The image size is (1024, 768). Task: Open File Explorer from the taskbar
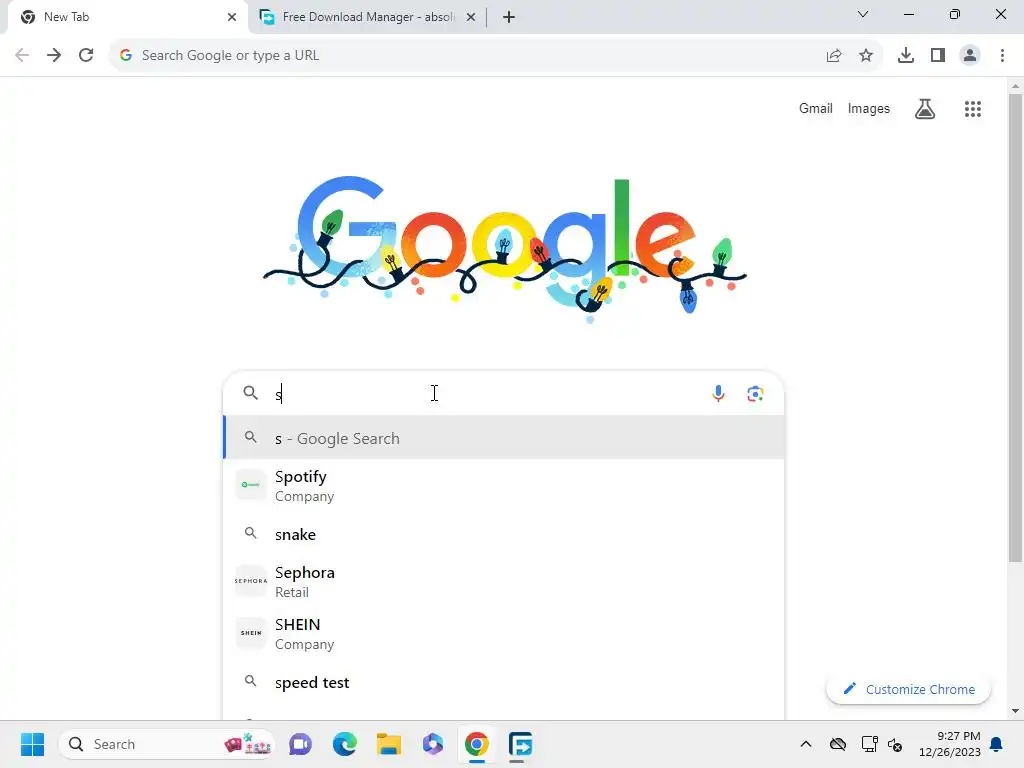[x=389, y=744]
